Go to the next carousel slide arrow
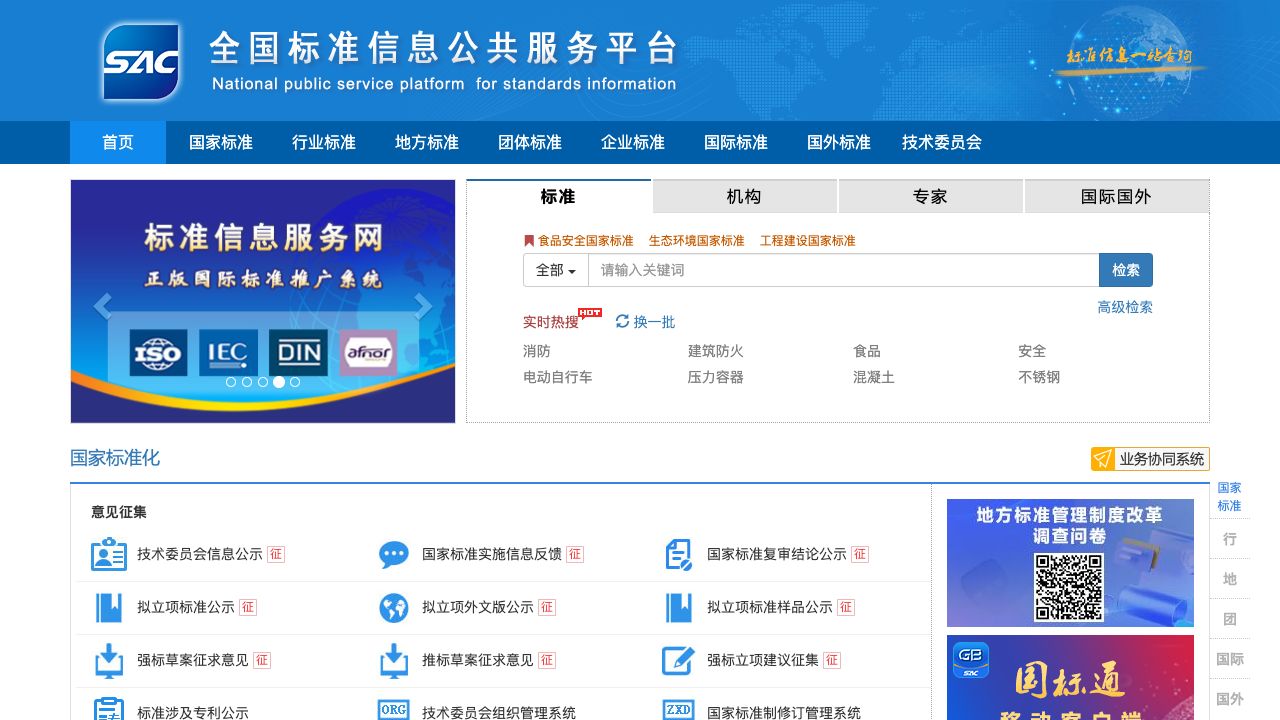The height and width of the screenshot is (720, 1280). click(x=423, y=307)
